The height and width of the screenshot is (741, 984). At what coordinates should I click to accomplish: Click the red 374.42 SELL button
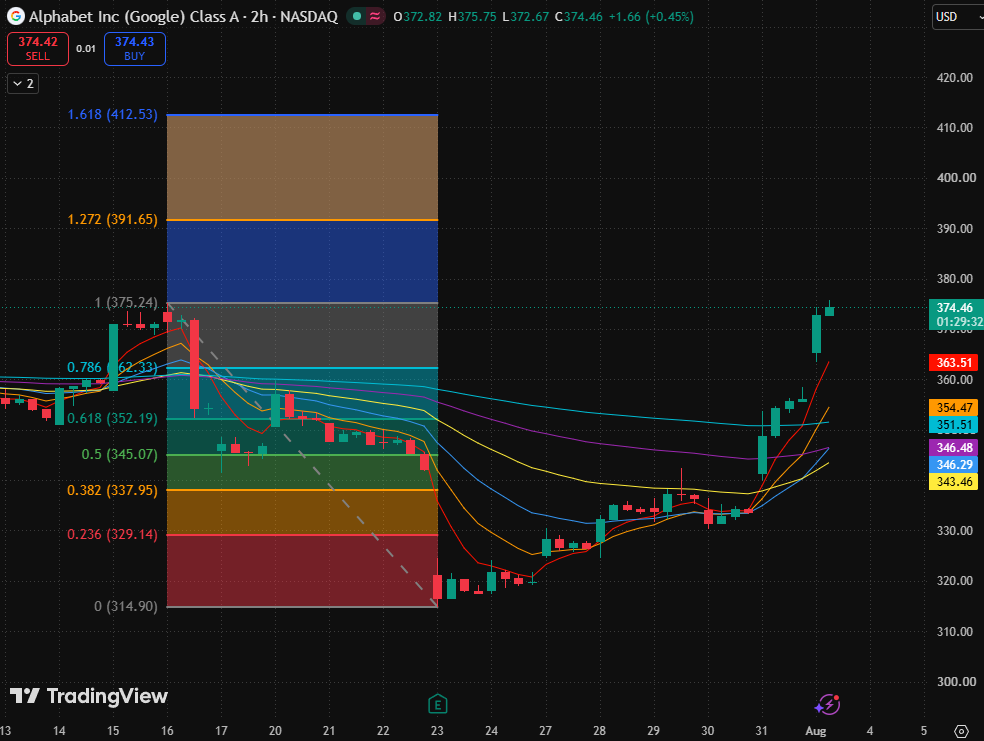38,49
